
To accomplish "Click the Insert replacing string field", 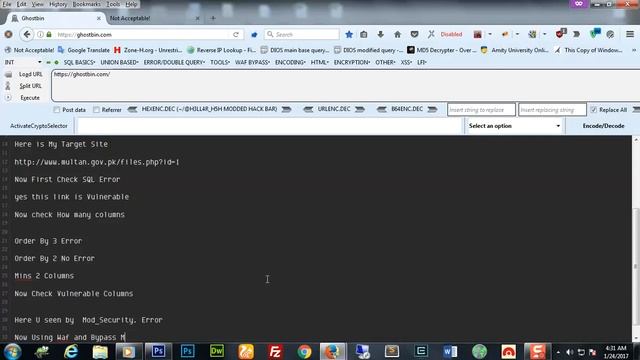I will [x=552, y=110].
